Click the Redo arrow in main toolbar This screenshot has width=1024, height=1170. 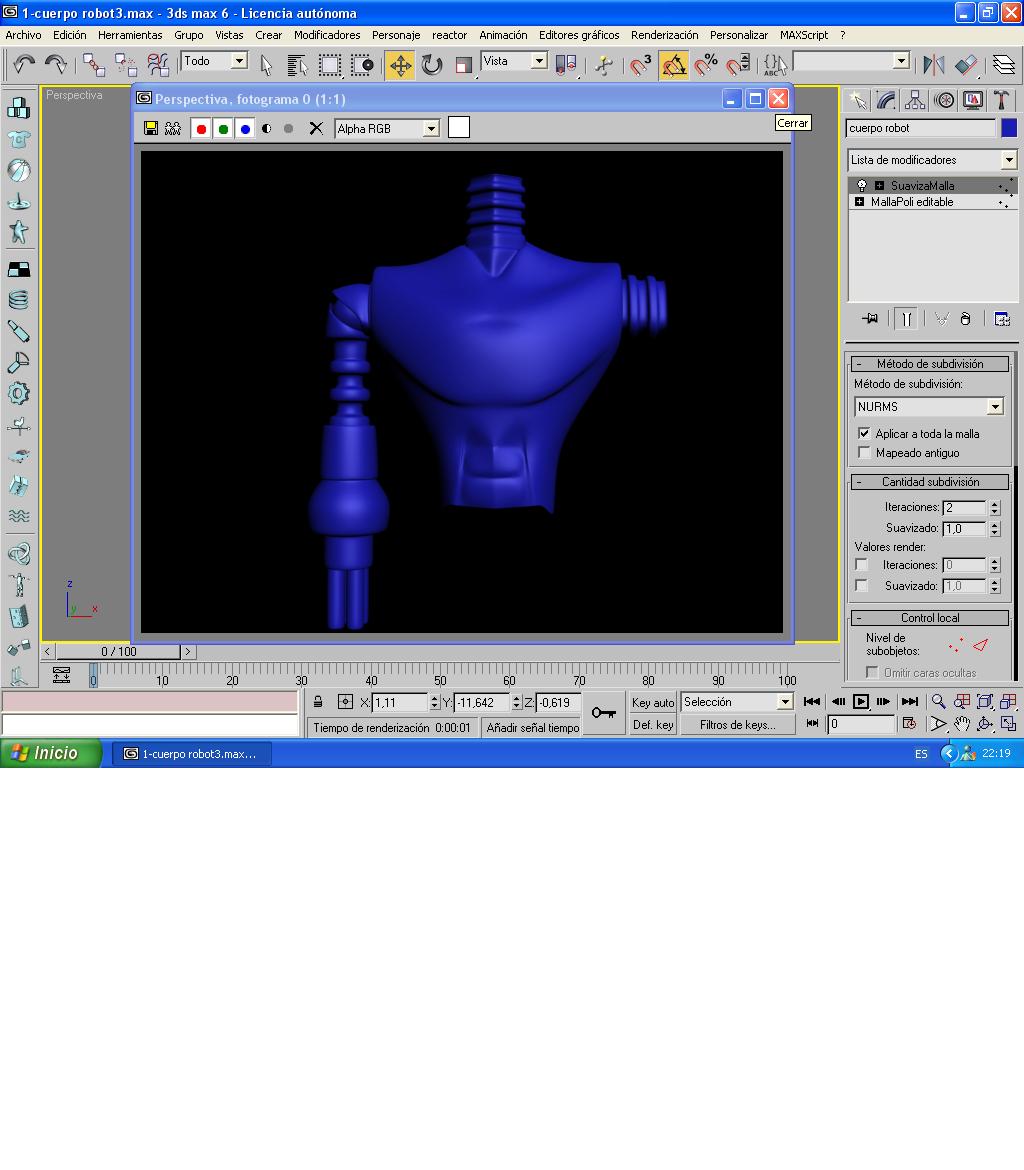click(56, 65)
